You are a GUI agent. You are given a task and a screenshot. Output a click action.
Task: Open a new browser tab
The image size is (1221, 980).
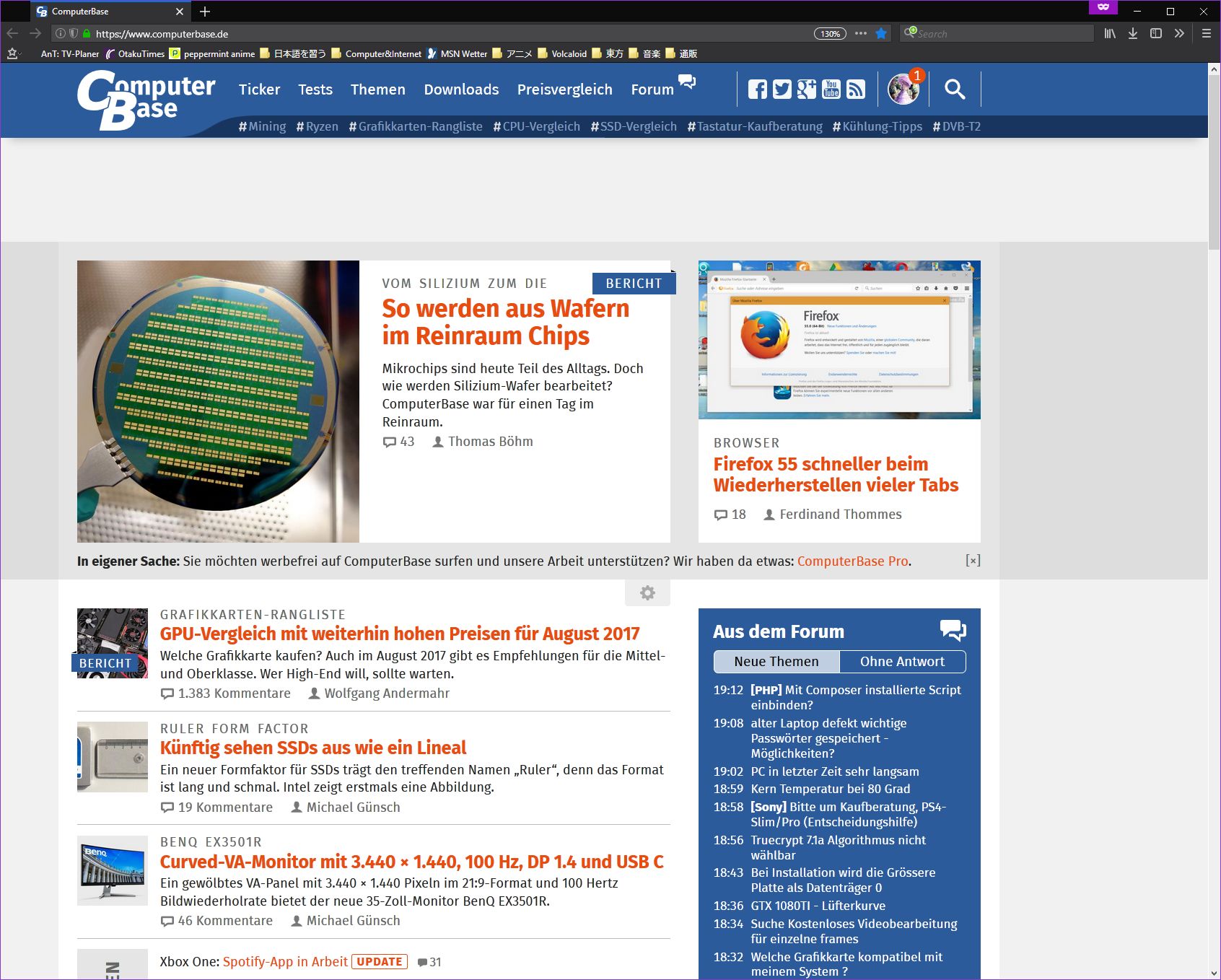[205, 12]
